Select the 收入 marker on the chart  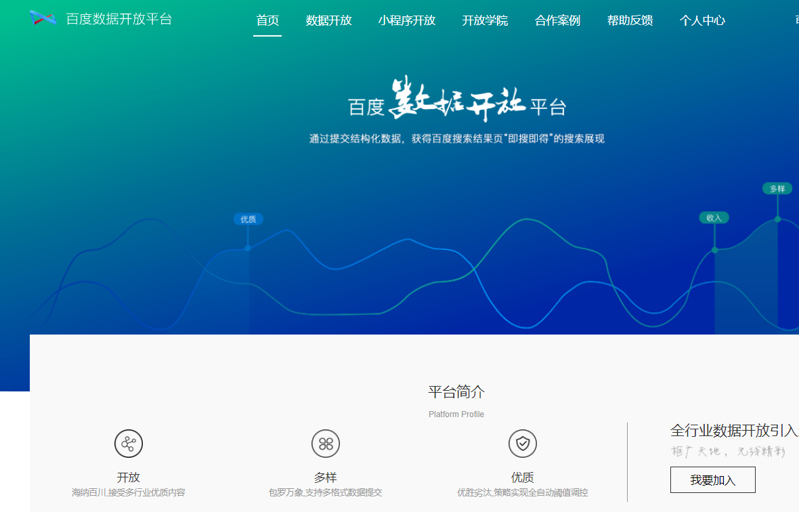point(714,218)
